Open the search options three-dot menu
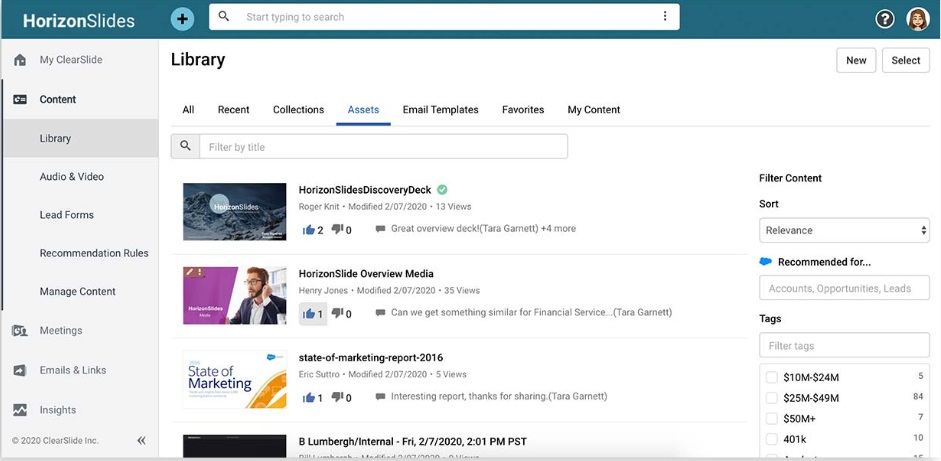Image resolution: width=941 pixels, height=461 pixels. [664, 16]
